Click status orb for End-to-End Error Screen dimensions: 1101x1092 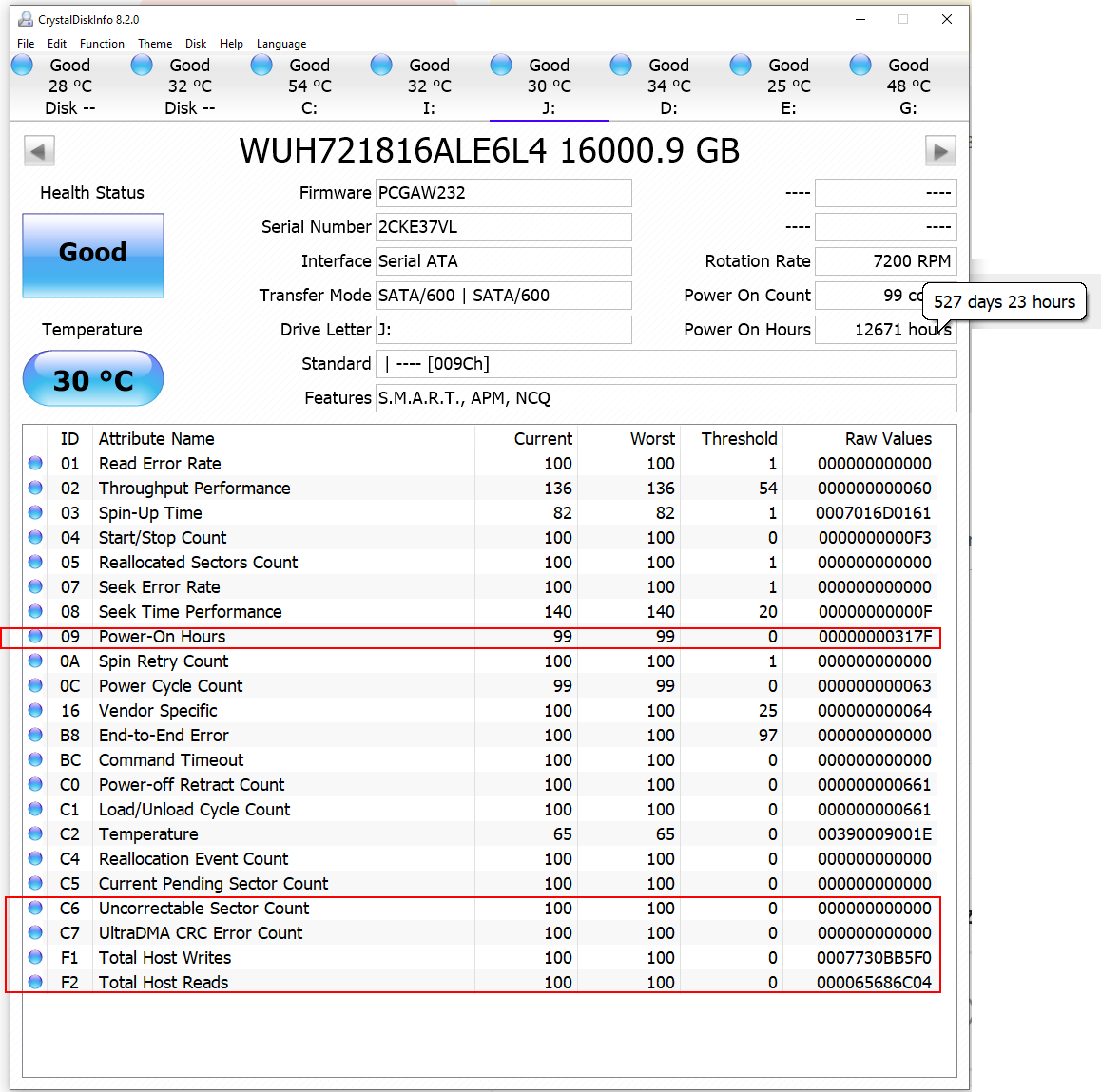[x=35, y=735]
